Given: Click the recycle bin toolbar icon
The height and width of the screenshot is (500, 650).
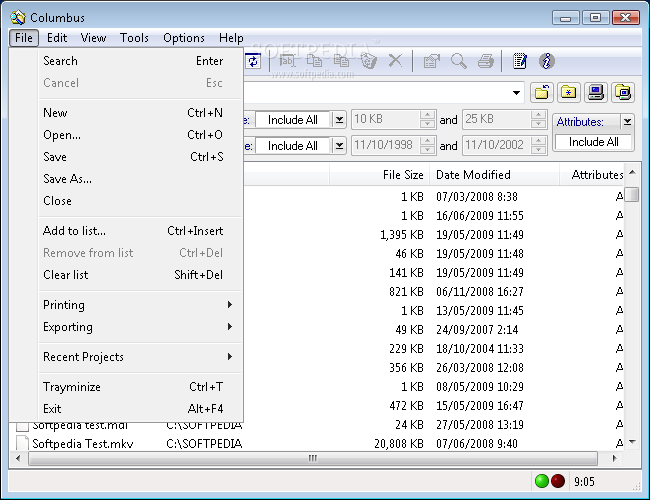Looking at the screenshot, I should pyautogui.click(x=368, y=61).
